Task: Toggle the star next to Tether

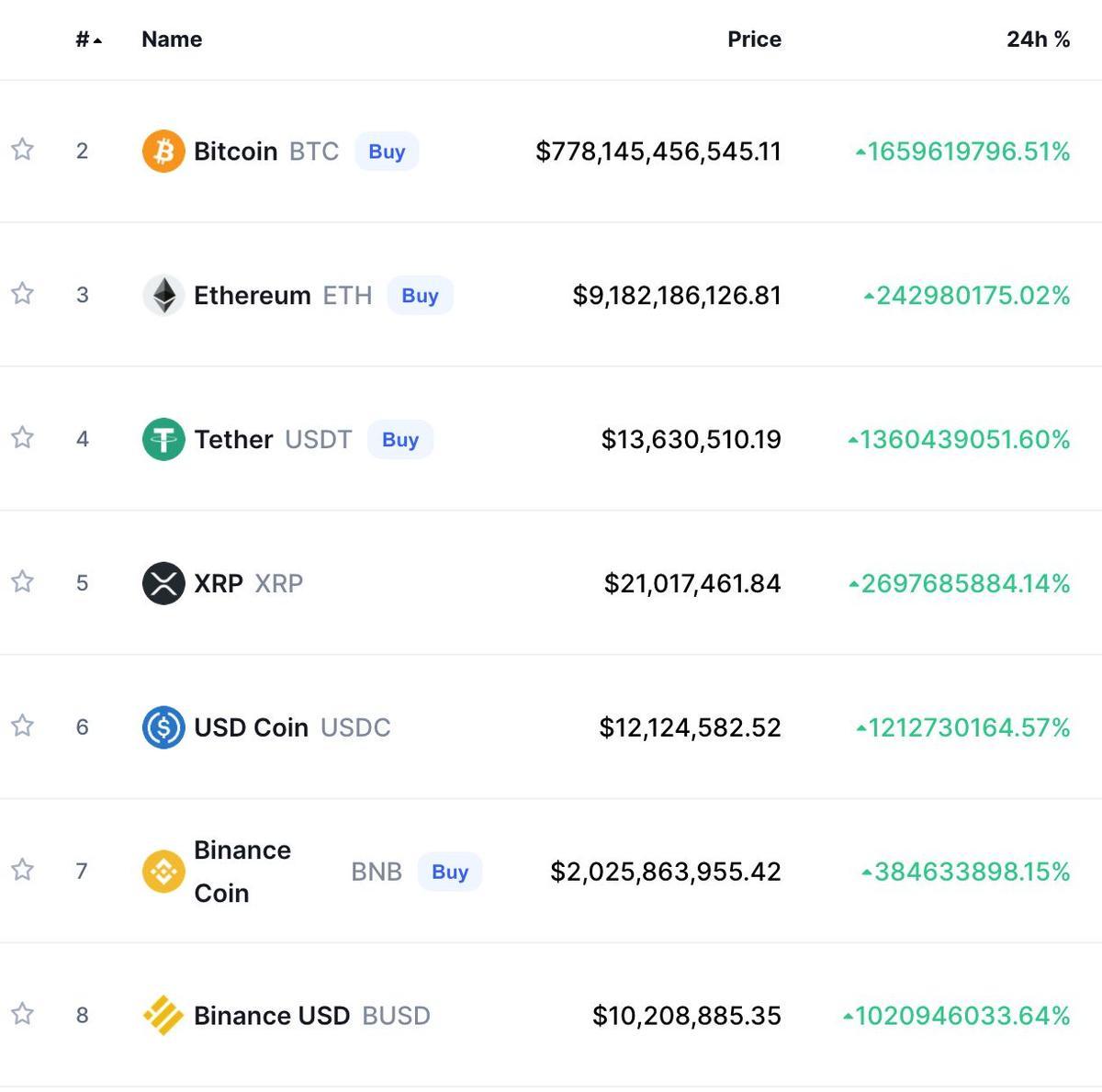Action: [x=22, y=439]
